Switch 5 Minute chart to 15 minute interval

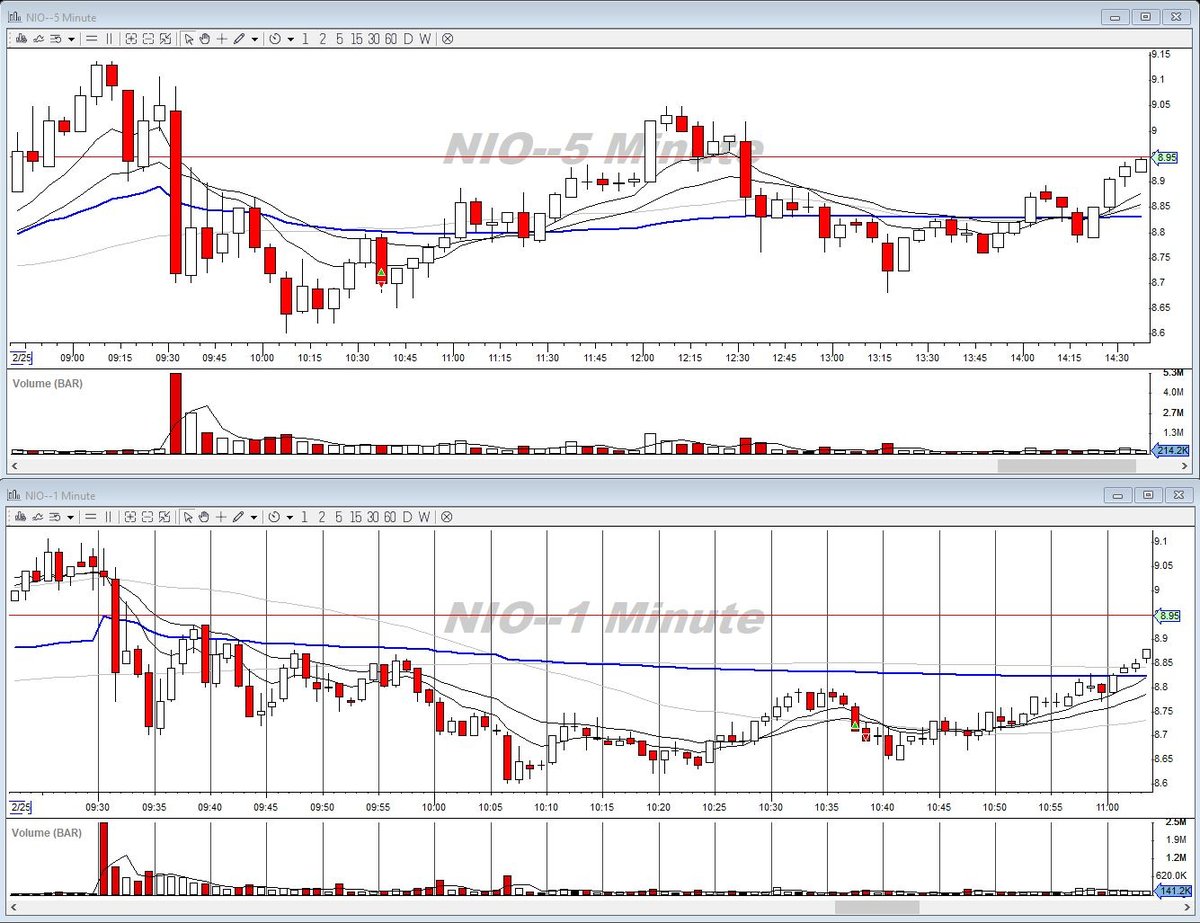point(356,39)
